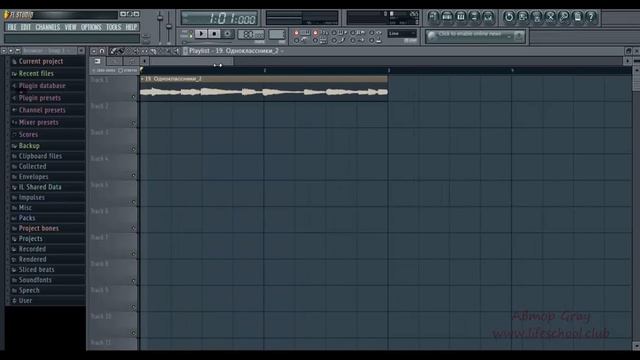The image size is (640, 360).
Task: Click the scissors audio editor icon
Action: pyautogui.click(x=550, y=17)
